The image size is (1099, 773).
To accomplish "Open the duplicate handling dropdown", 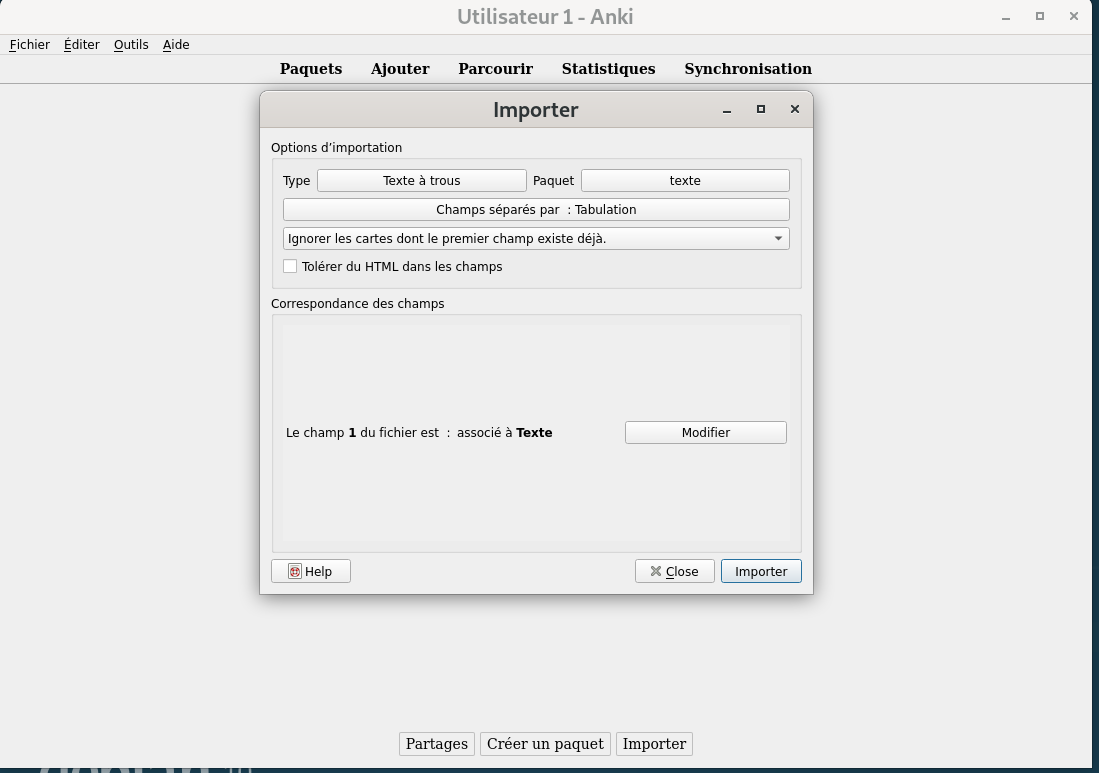I will click(x=536, y=238).
